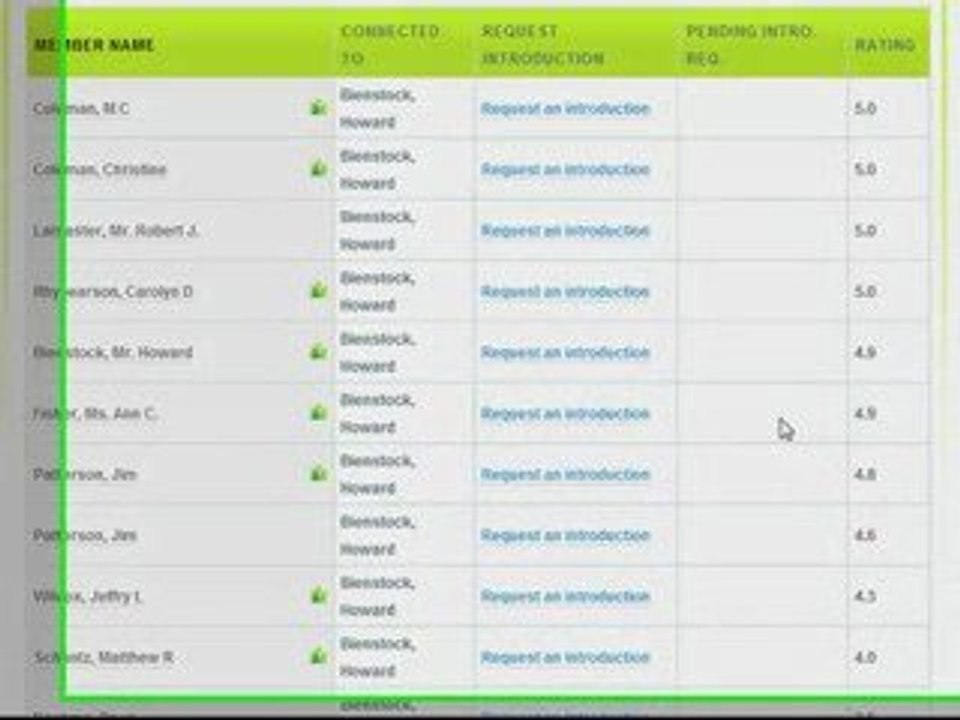Image resolution: width=960 pixels, height=720 pixels.
Task: Click the 5.0 rating in Lancaster row
Action: 865,231
